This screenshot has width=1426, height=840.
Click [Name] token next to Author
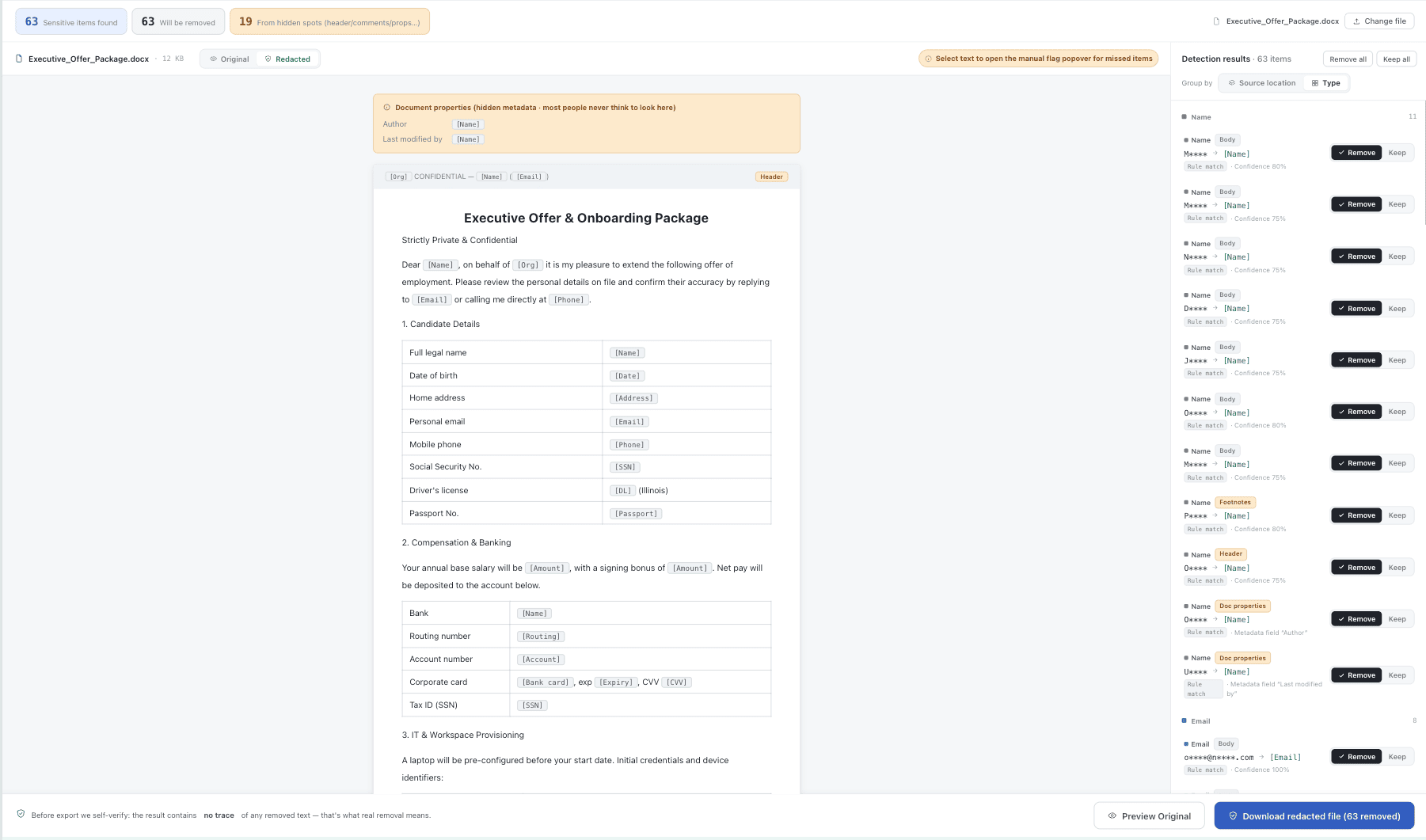point(468,124)
